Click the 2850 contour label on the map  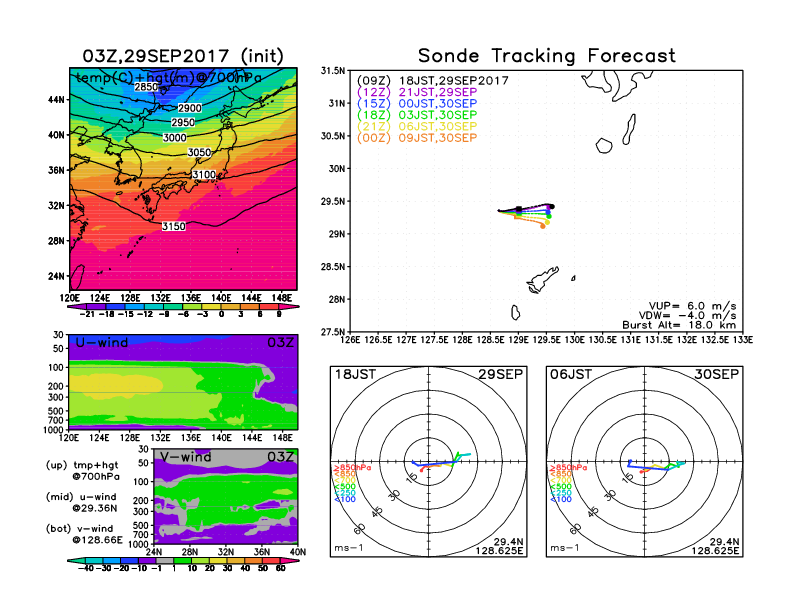(x=146, y=88)
